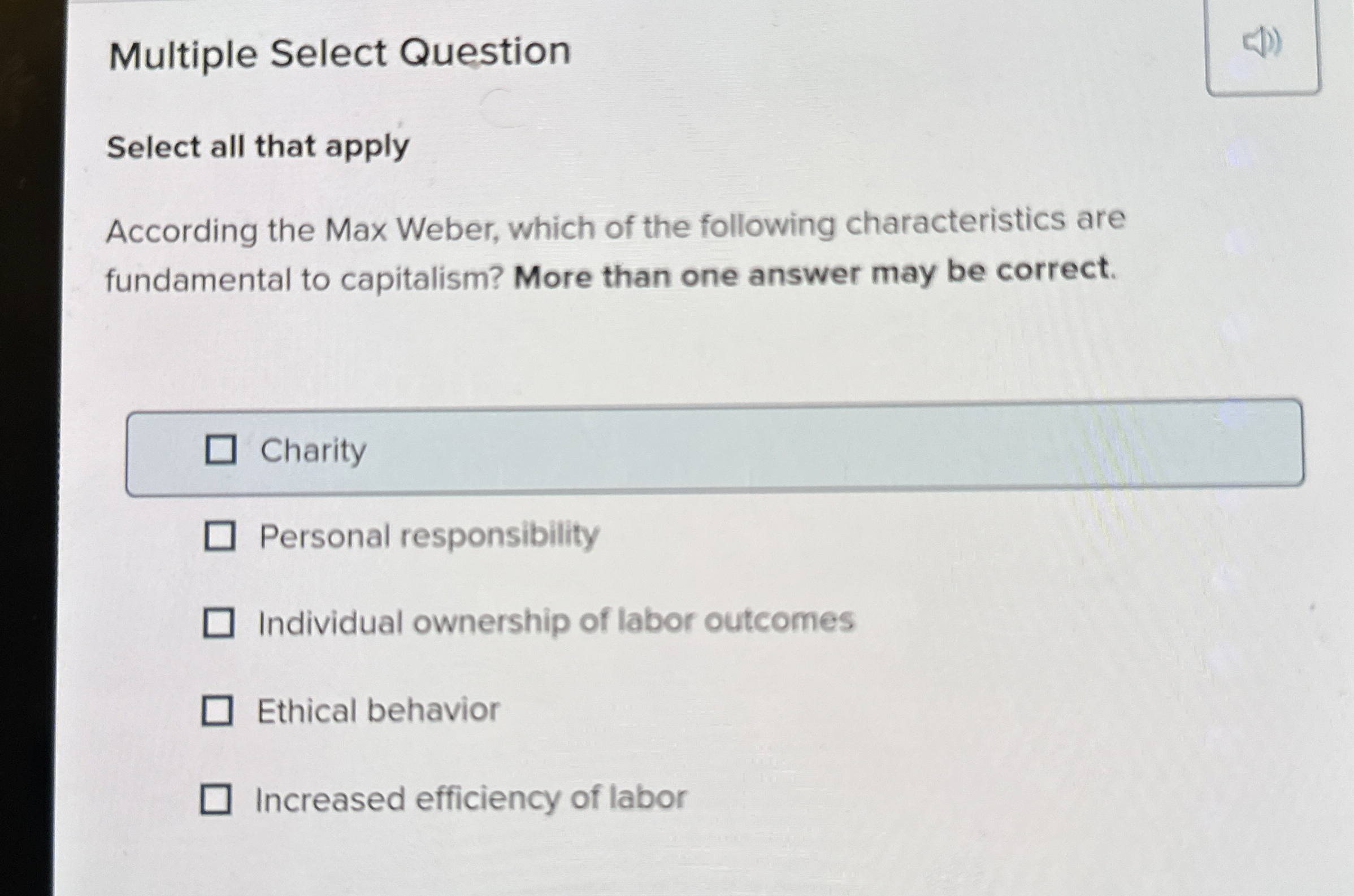Check the Charity checkbox

tap(222, 451)
